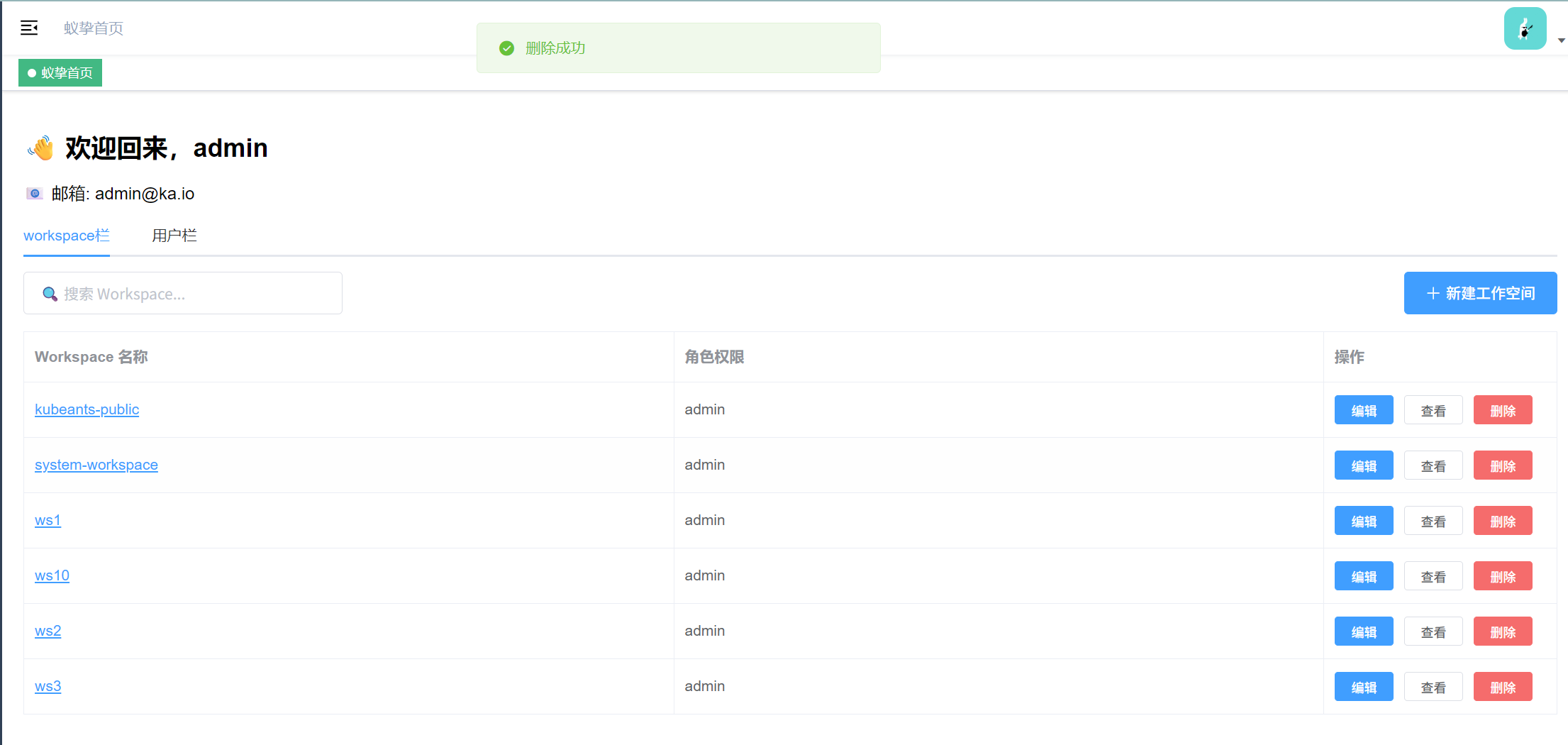
Task: Click the search magnifier icon
Action: tap(50, 294)
